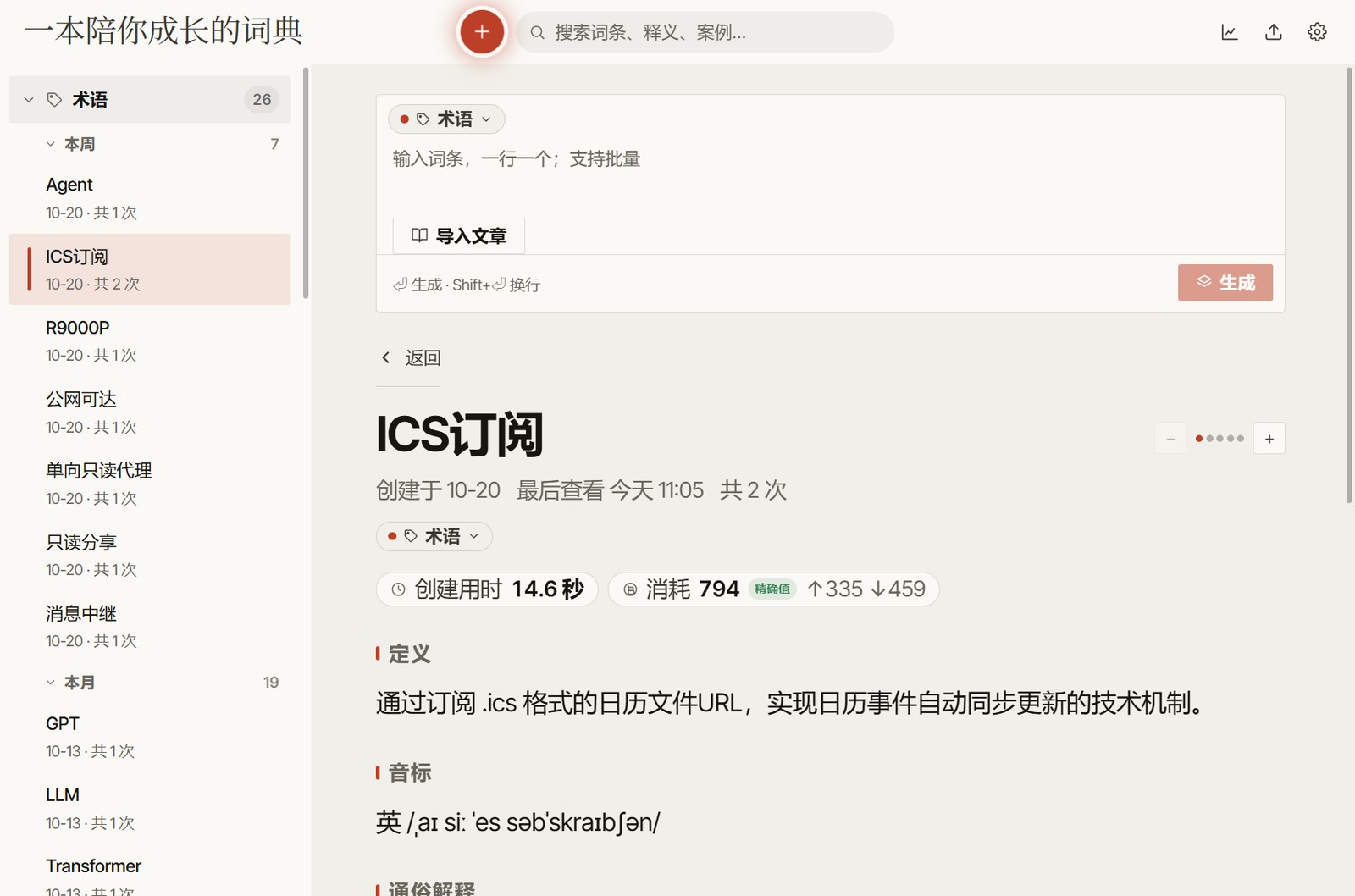1355x896 pixels.
Task: Click the 创建用时 clock icon
Action: [398, 589]
